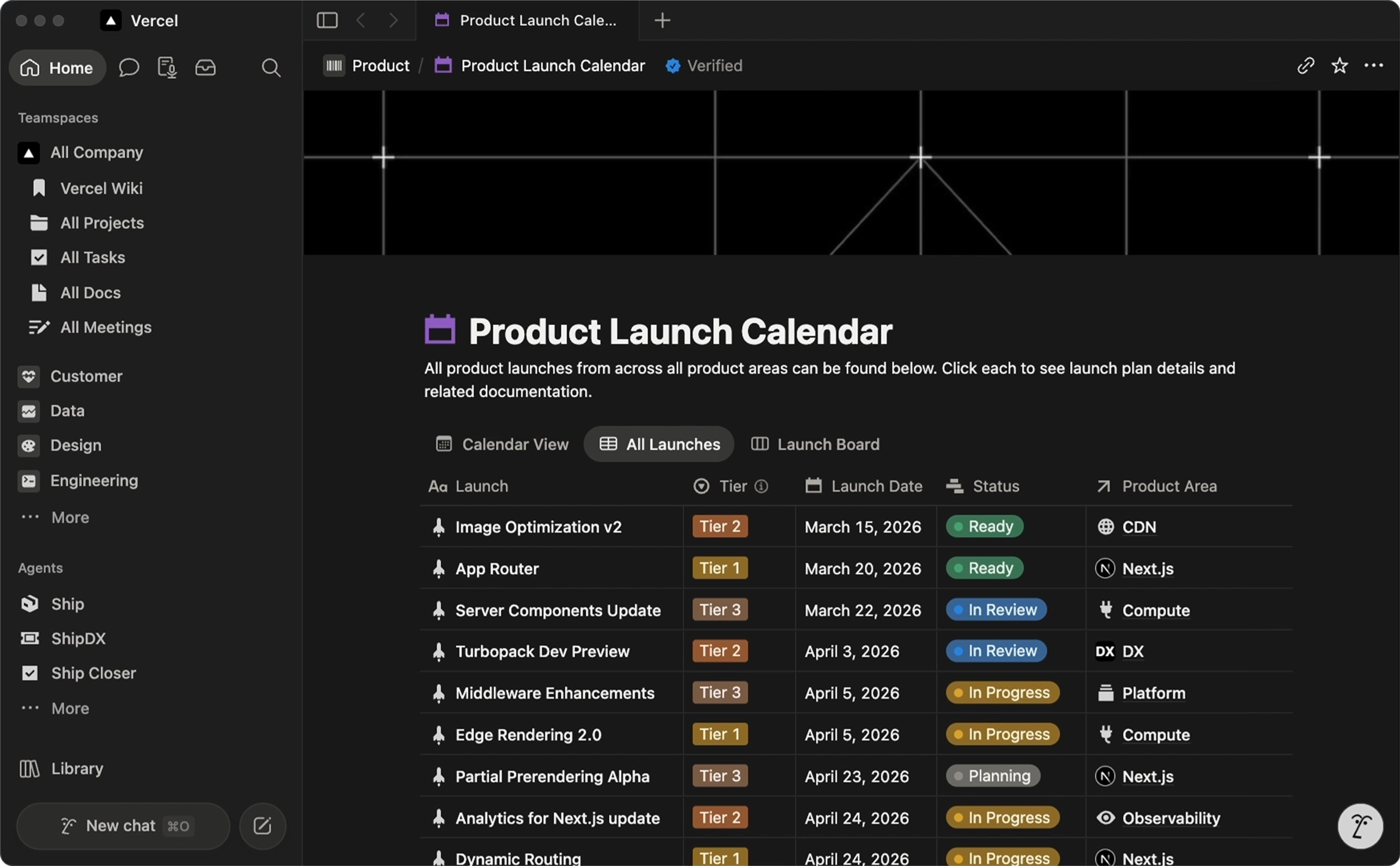
Task: Go to Home in sidebar
Action: click(x=57, y=67)
